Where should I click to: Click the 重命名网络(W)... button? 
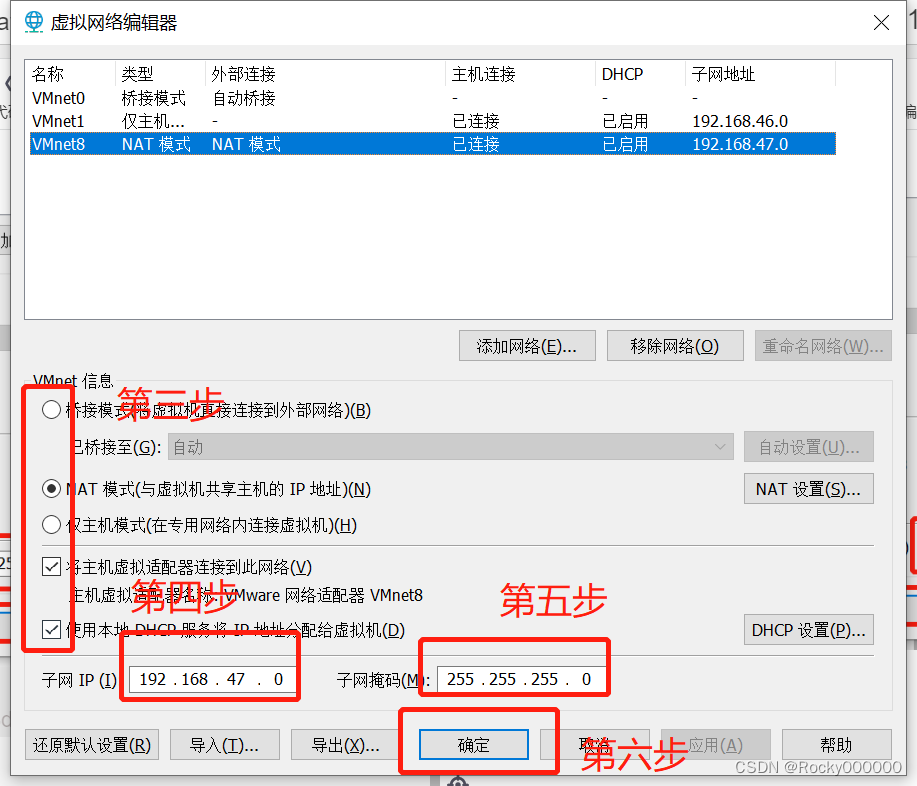click(823, 346)
